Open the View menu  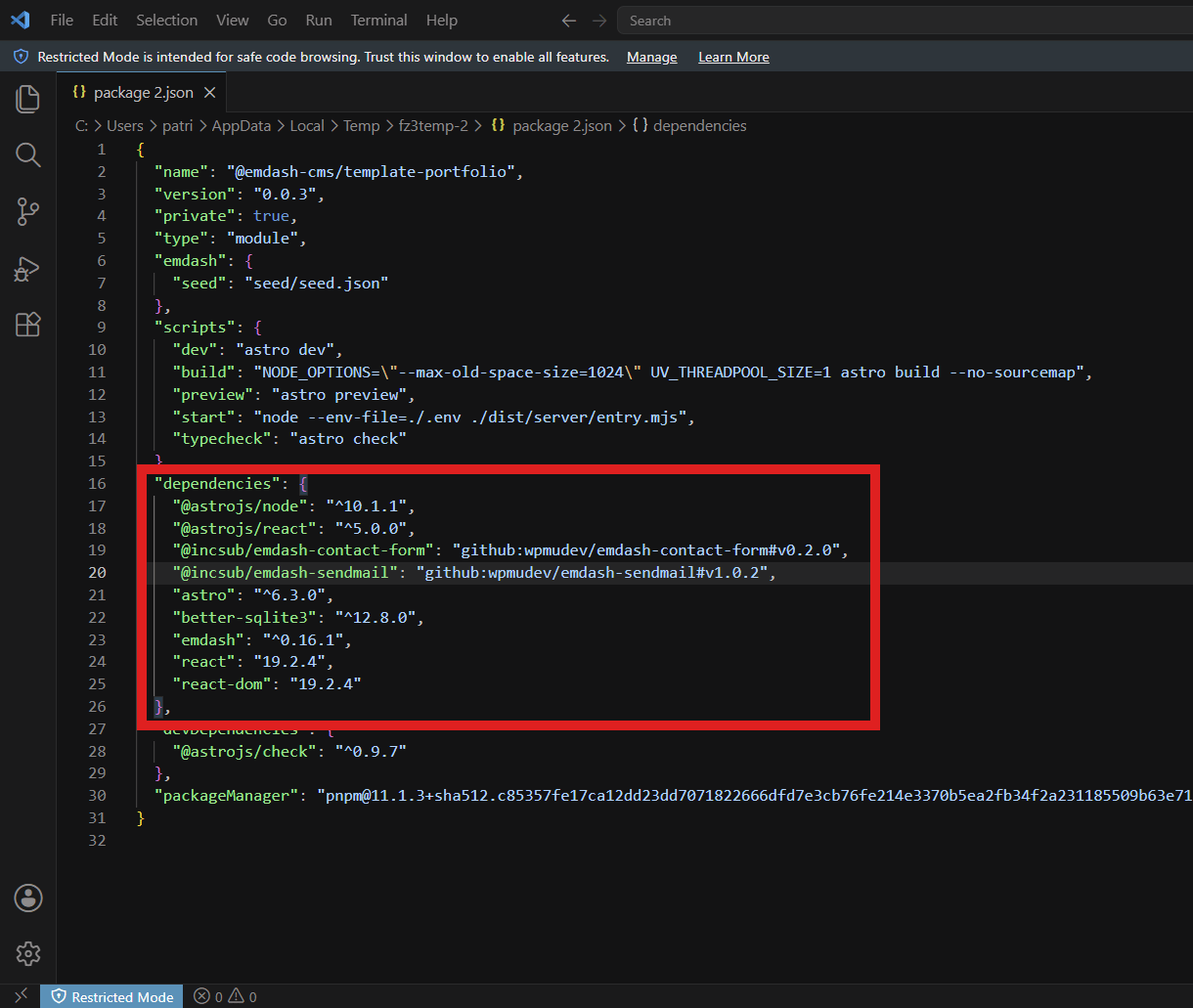(233, 21)
